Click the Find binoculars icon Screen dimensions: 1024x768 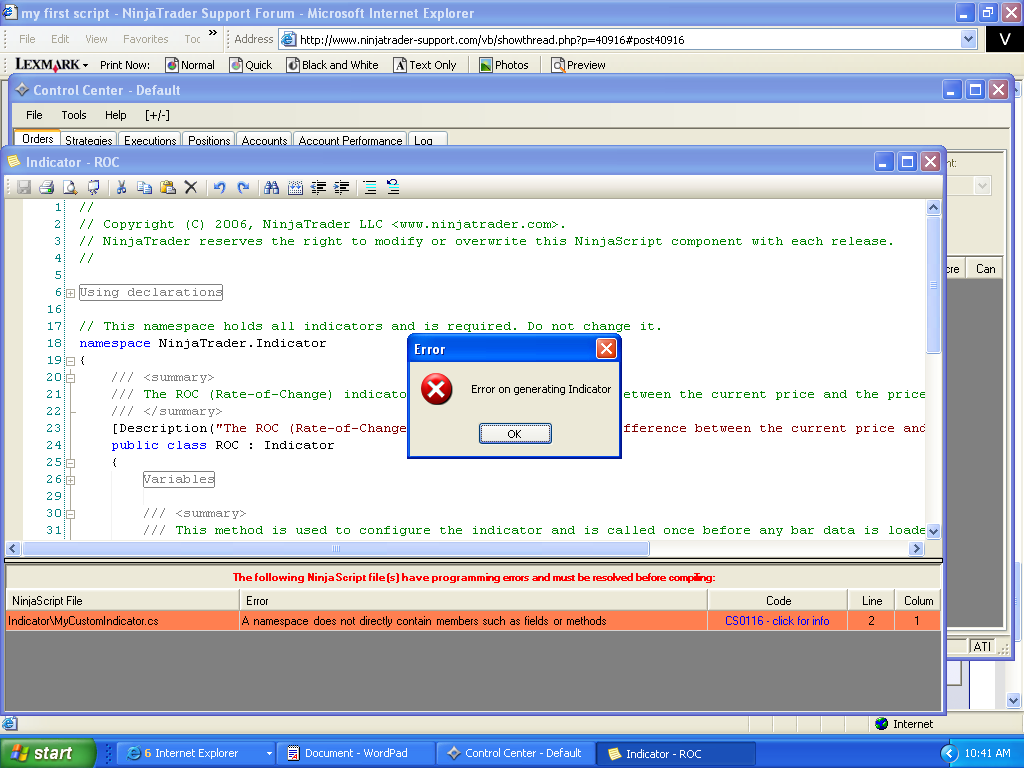click(x=271, y=187)
